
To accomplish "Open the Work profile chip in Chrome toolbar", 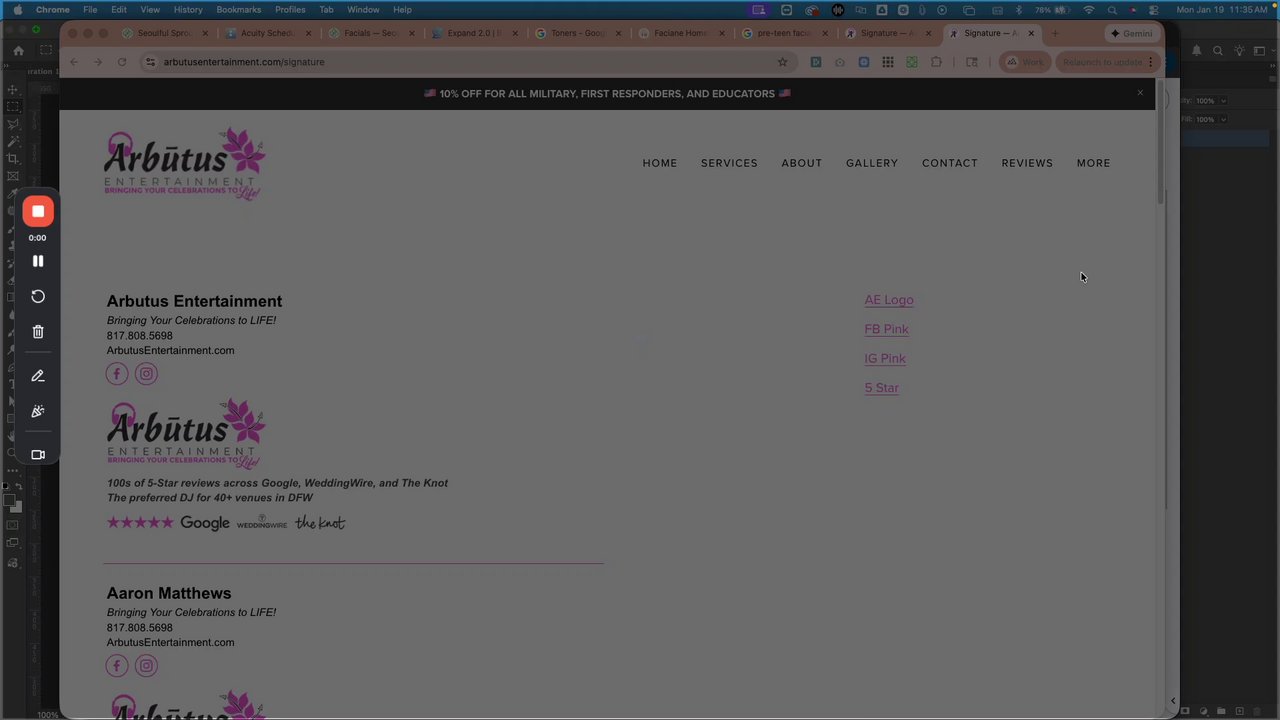I will tap(1024, 62).
